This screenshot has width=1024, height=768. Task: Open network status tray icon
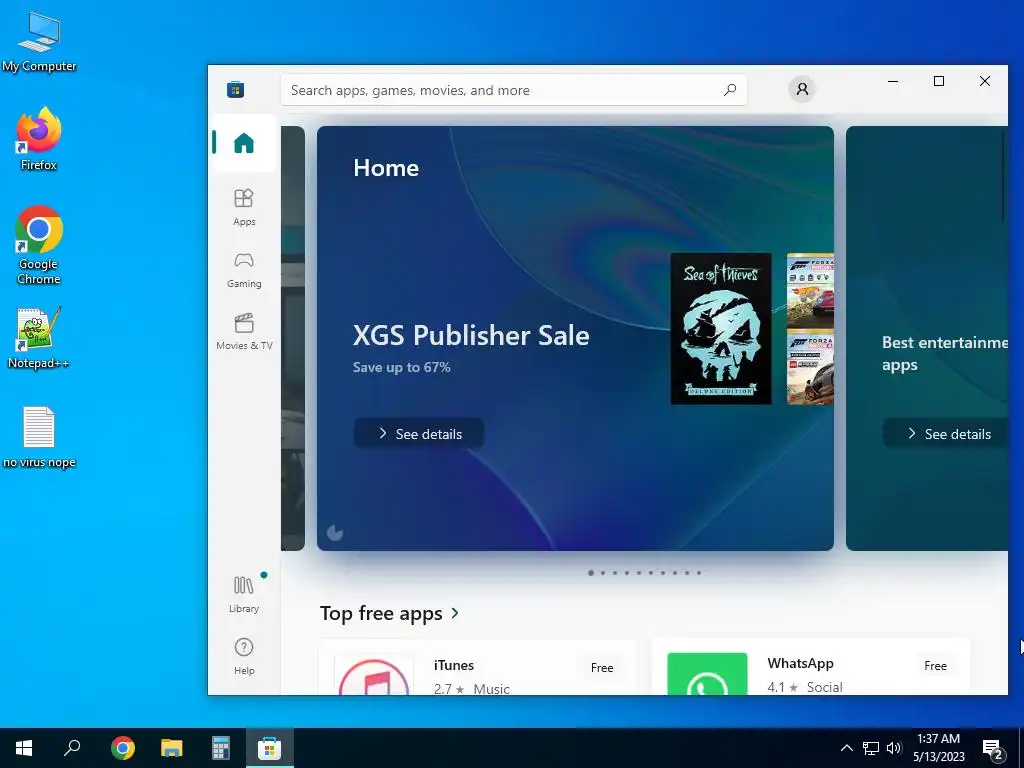[871, 748]
